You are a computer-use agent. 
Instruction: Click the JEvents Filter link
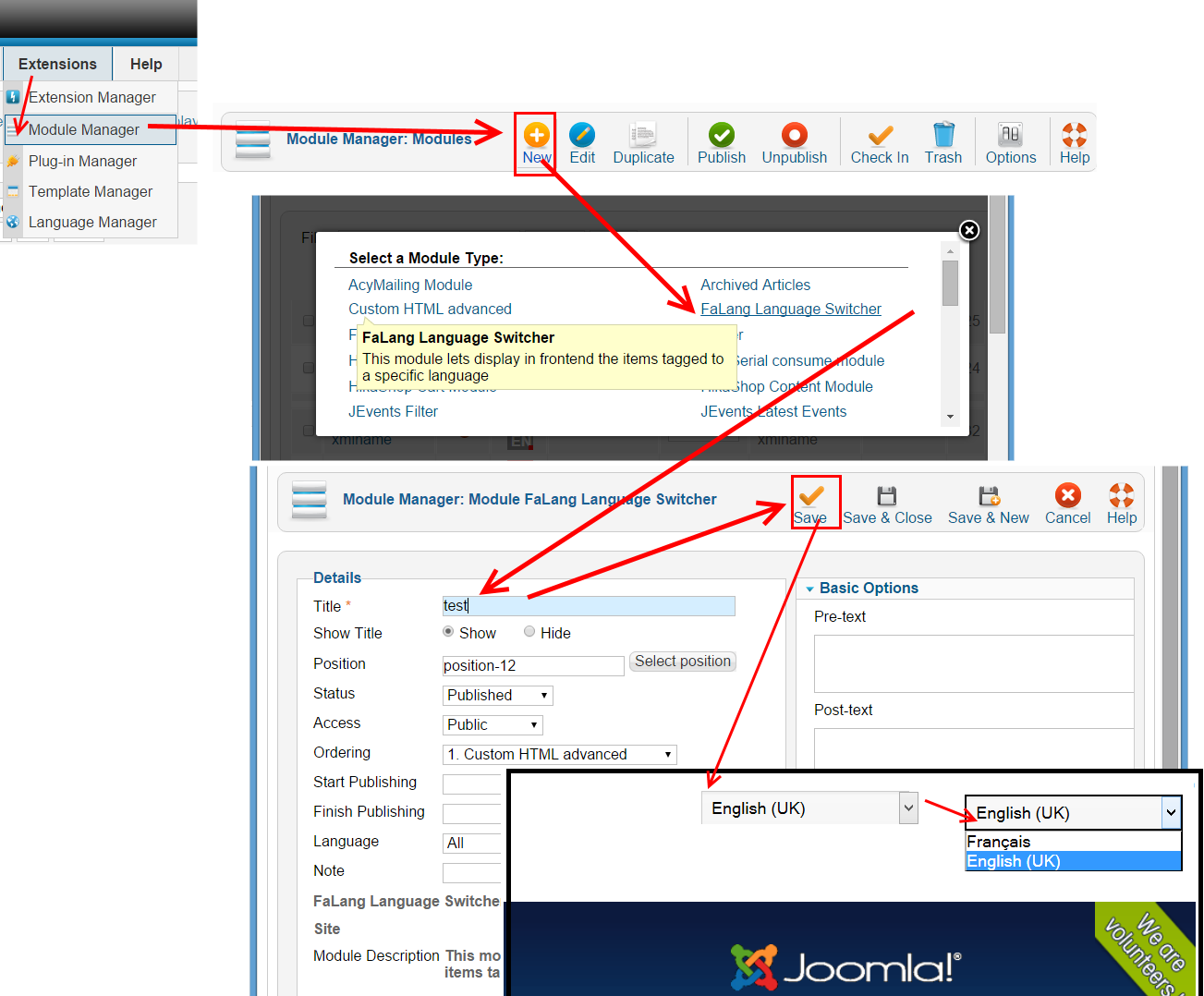(x=393, y=411)
